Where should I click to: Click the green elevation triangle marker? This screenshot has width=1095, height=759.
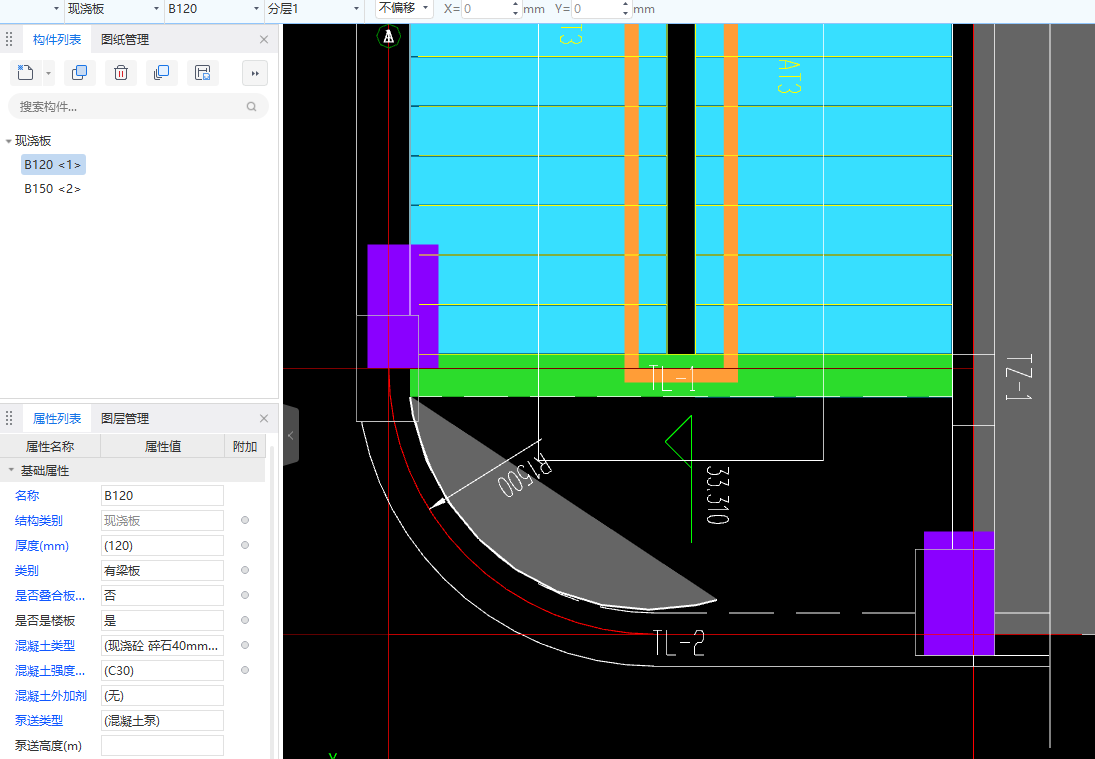pos(679,441)
